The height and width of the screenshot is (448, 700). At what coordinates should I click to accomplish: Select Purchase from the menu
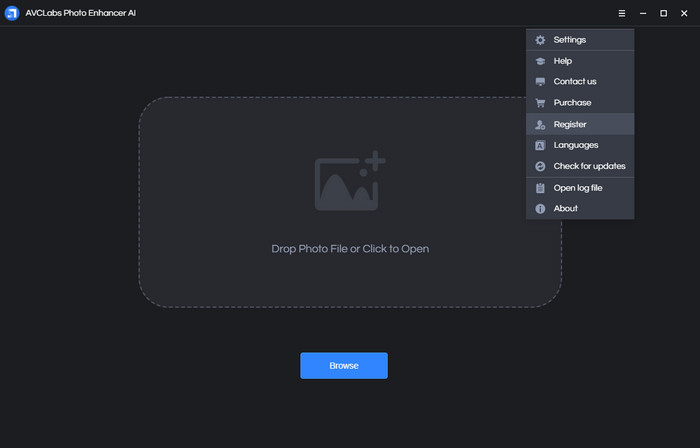(x=580, y=103)
